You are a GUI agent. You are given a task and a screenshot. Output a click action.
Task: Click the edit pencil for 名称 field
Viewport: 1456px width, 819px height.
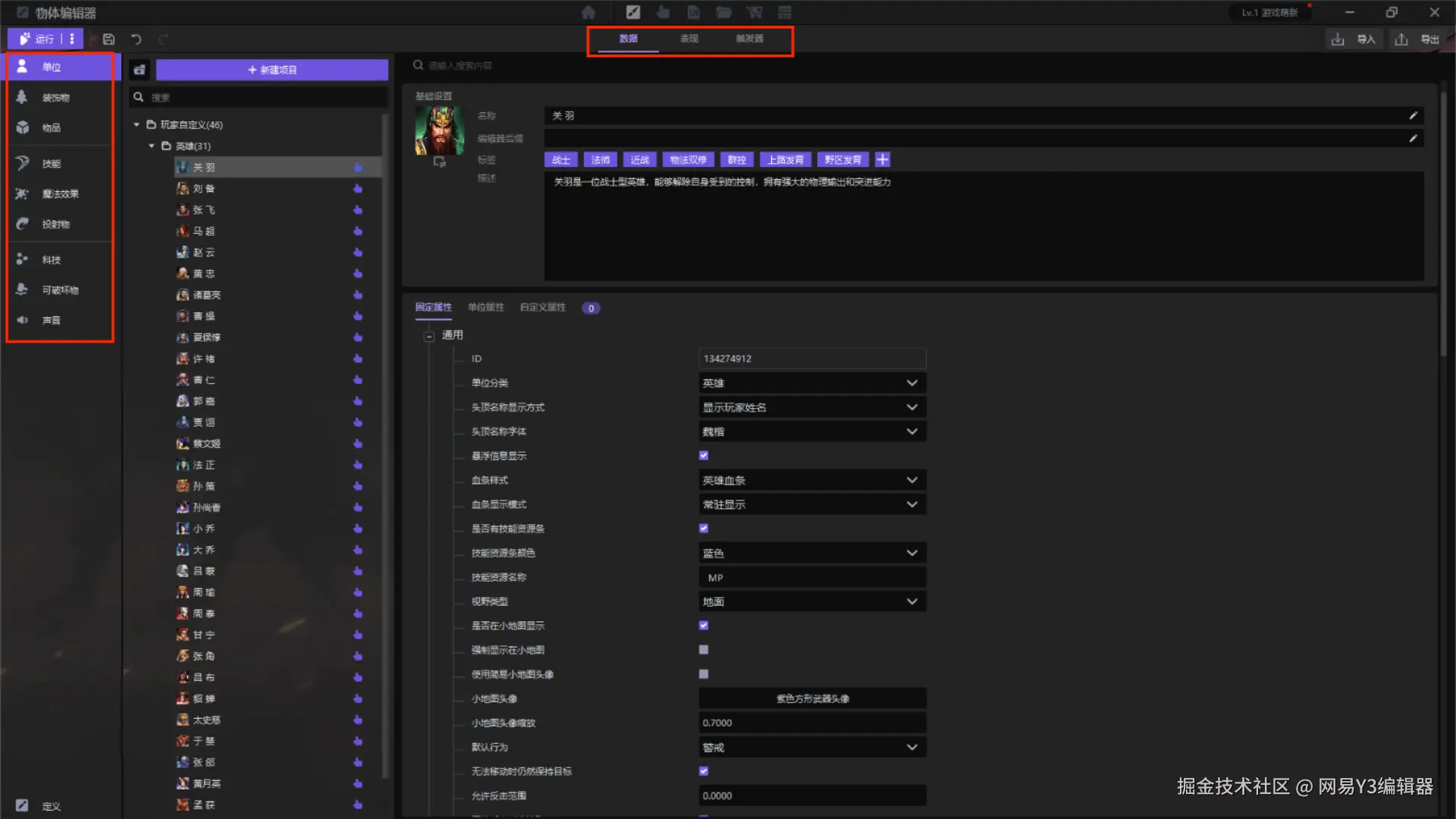click(x=1413, y=116)
